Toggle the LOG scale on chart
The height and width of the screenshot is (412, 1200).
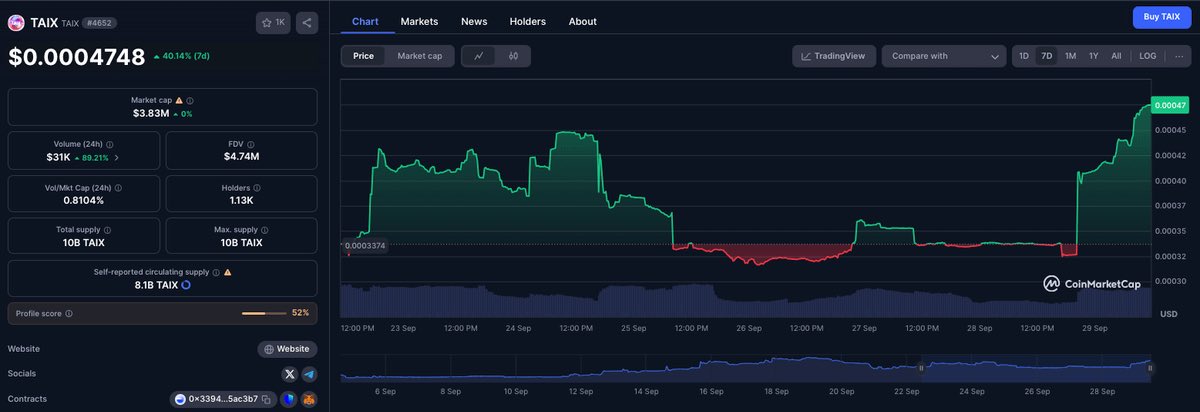pos(1147,56)
